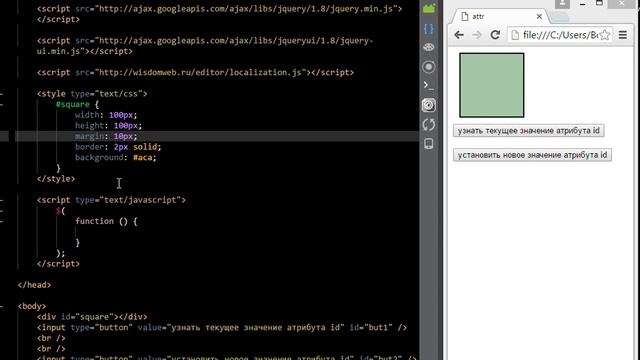The height and width of the screenshot is (360, 640).
Task: Go back in the Chrome browser
Action: [459, 35]
